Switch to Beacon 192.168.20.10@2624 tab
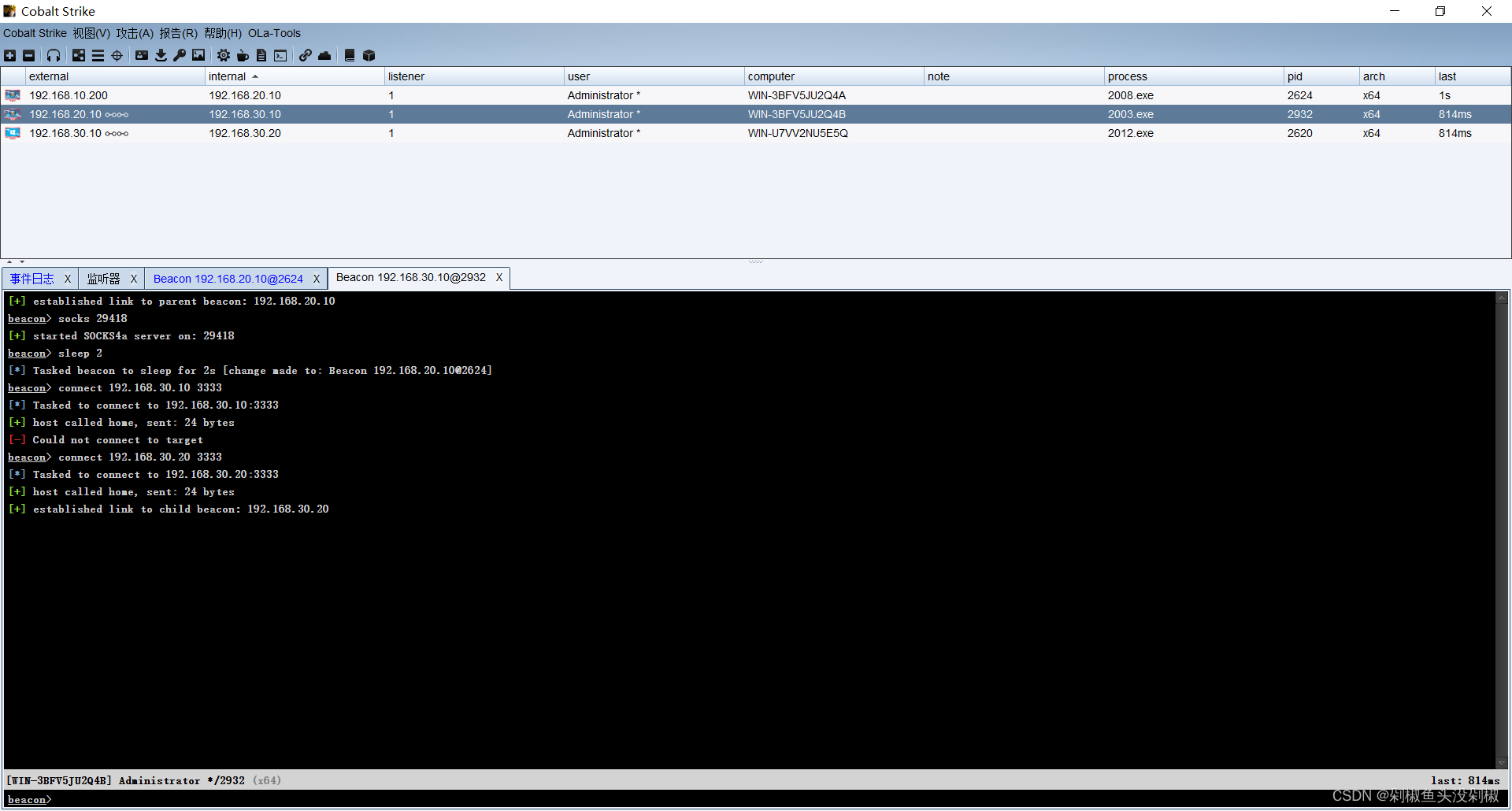 point(228,279)
